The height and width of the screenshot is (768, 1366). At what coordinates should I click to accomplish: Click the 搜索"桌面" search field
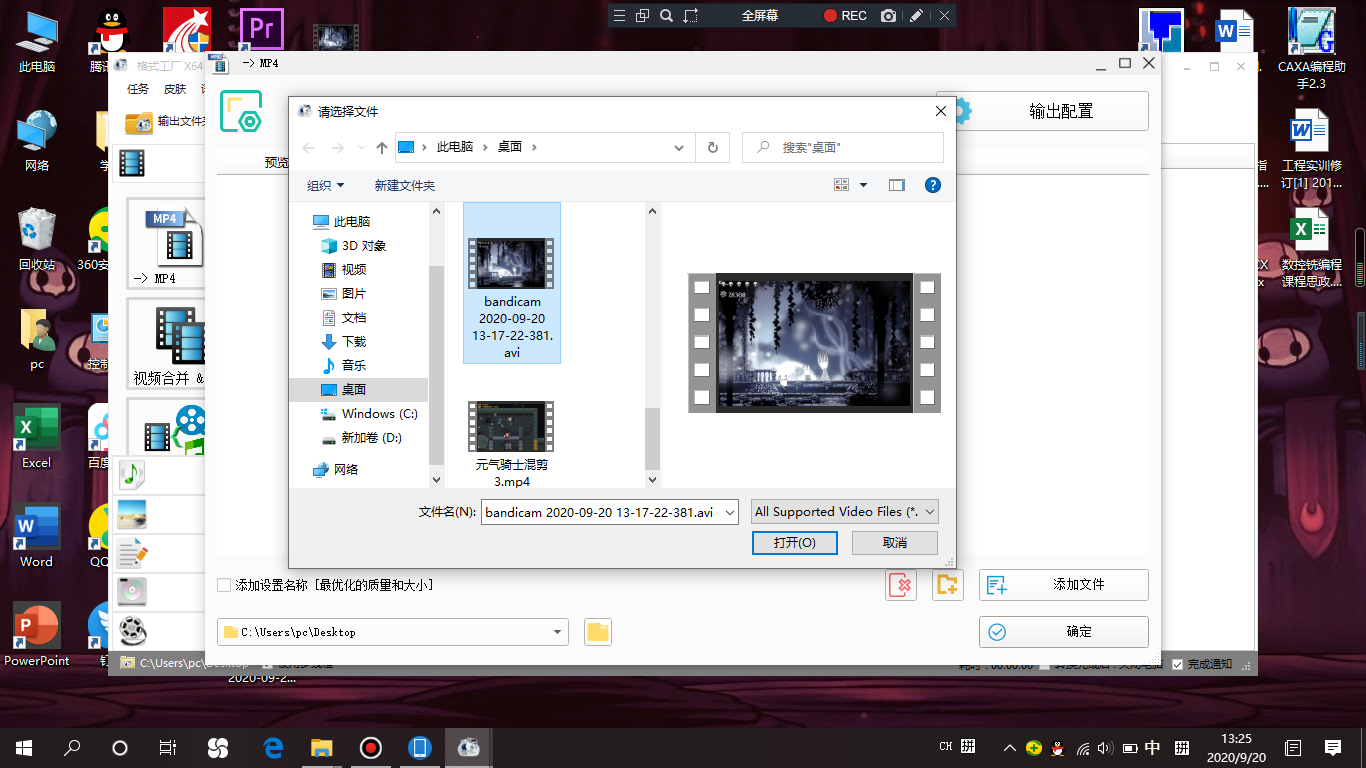click(843, 147)
